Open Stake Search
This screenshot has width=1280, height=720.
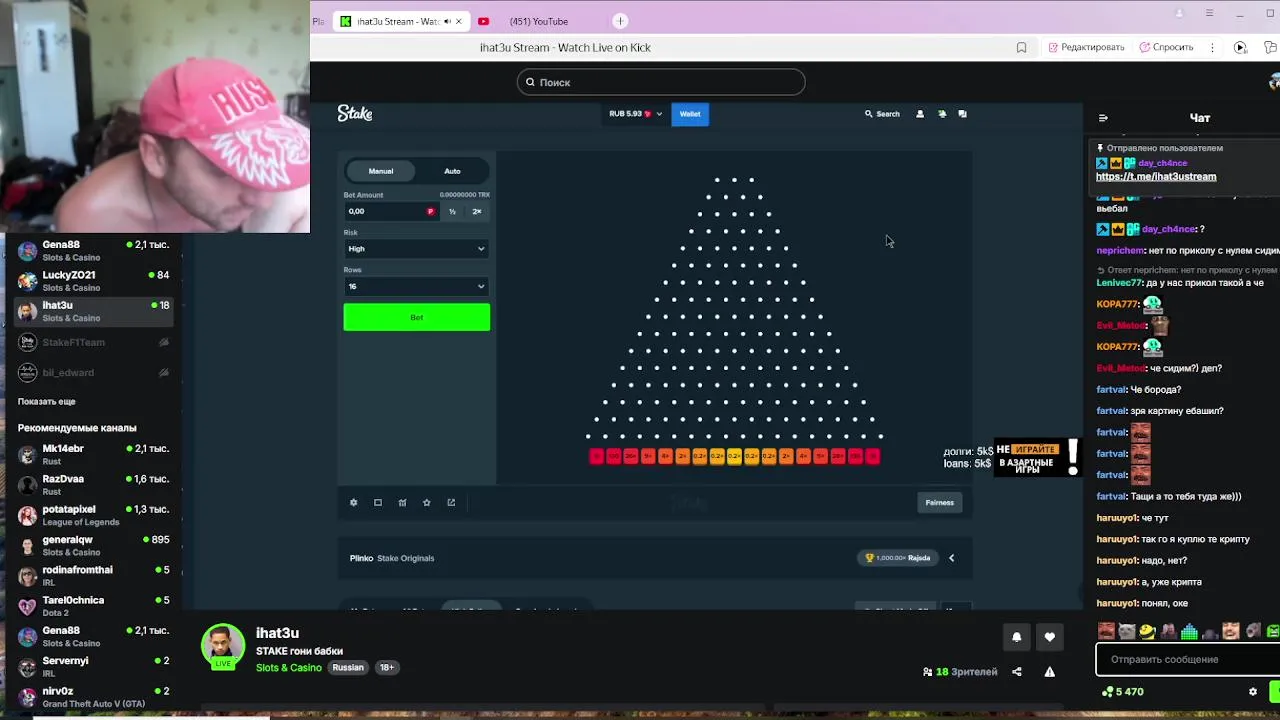pyautogui.click(x=882, y=114)
